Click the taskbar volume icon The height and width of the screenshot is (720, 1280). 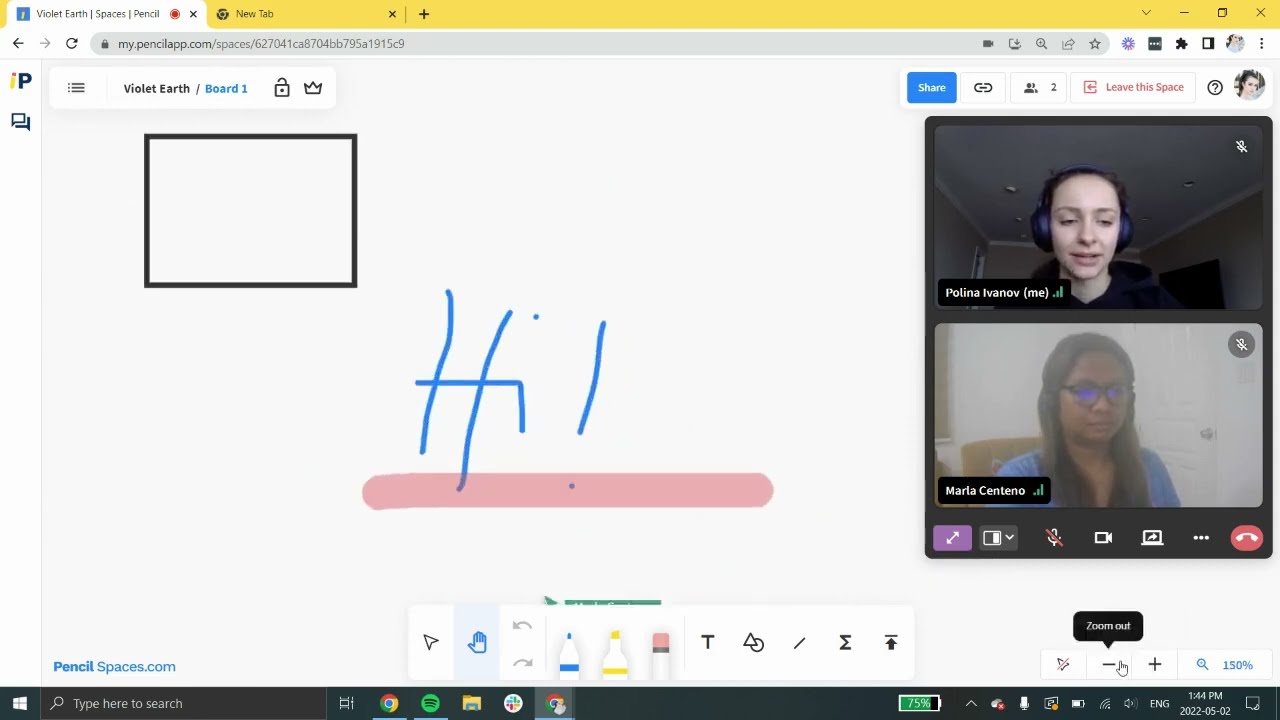1131,703
